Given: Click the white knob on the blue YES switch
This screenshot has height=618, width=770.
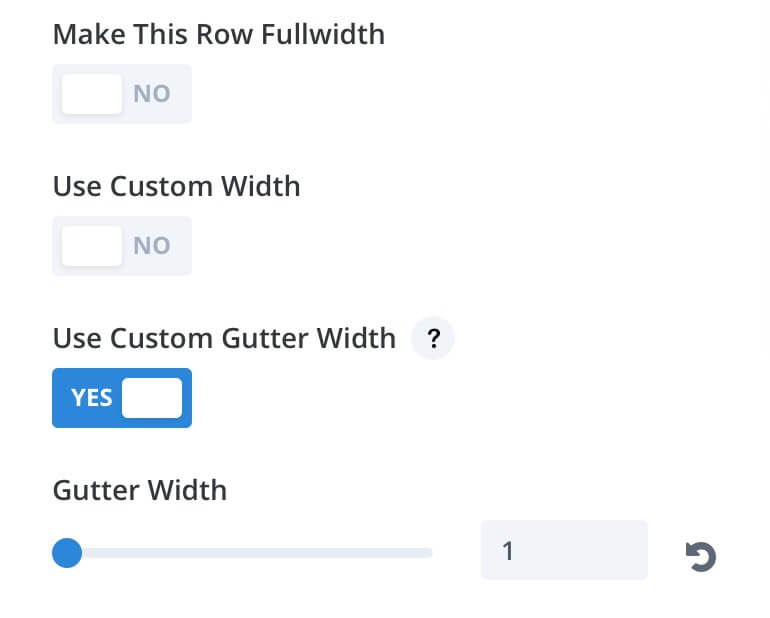Looking at the screenshot, I should (x=152, y=398).
